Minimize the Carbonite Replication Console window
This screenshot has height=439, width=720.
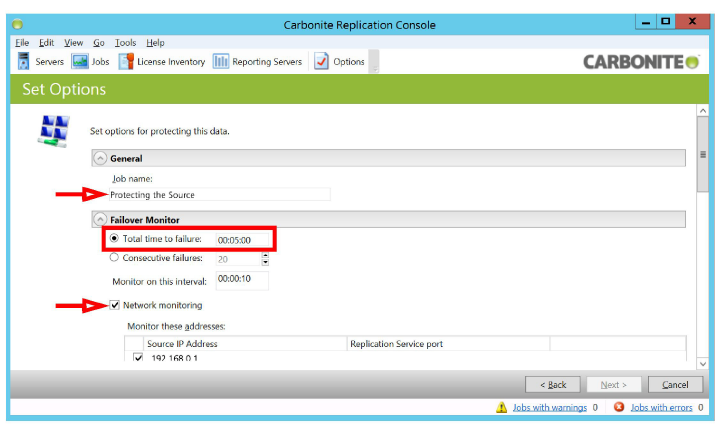click(x=646, y=22)
